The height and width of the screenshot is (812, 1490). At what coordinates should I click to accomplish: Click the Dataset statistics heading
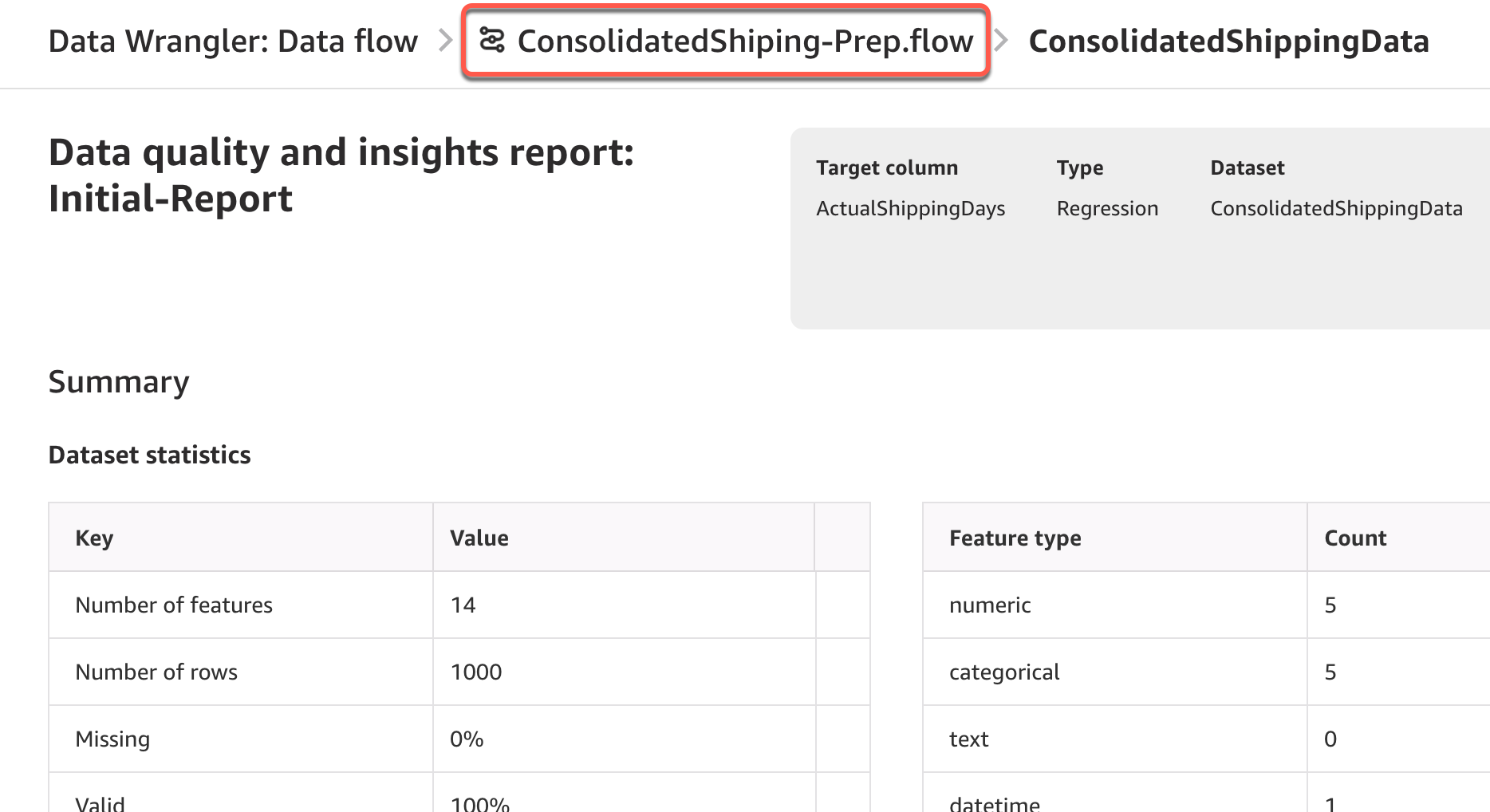click(x=149, y=455)
